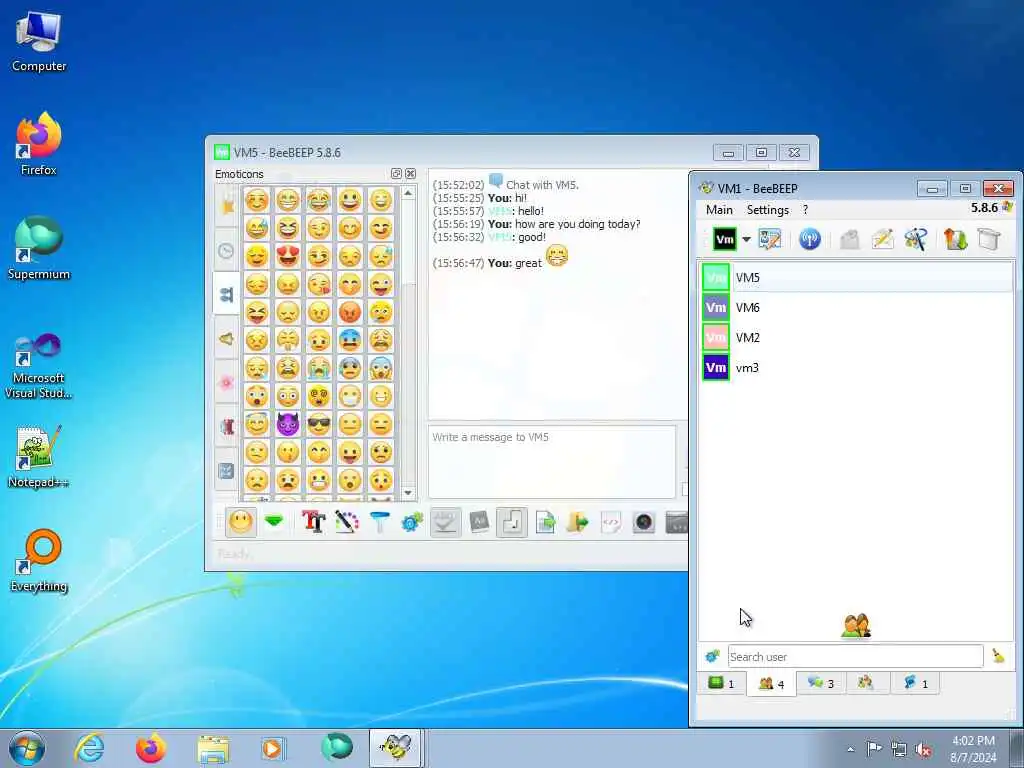Screen dimensions: 1024x768
Task: Show hidden tray icons arrow
Action: coord(850,749)
